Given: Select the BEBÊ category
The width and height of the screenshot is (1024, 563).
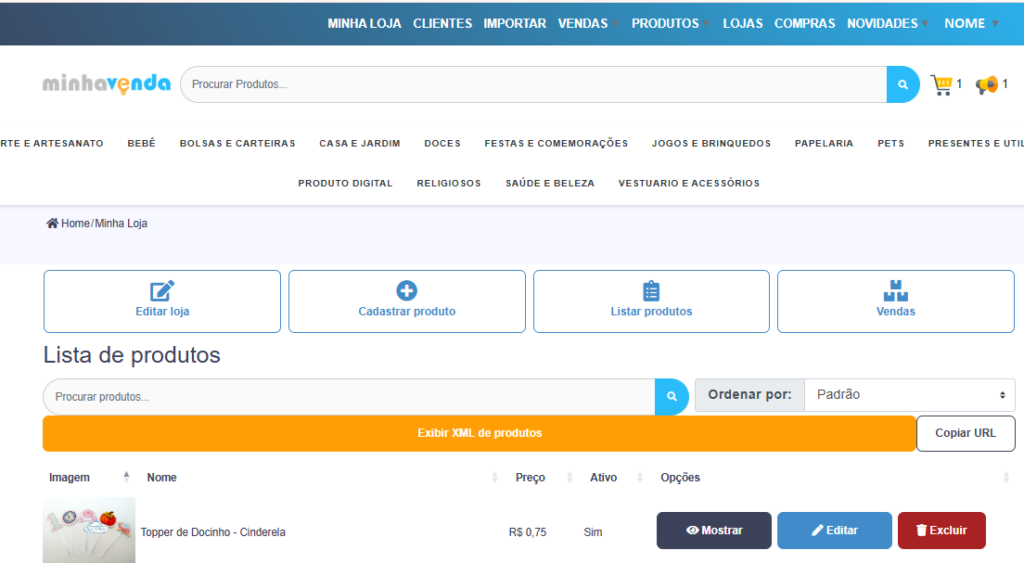Looking at the screenshot, I should coord(142,143).
